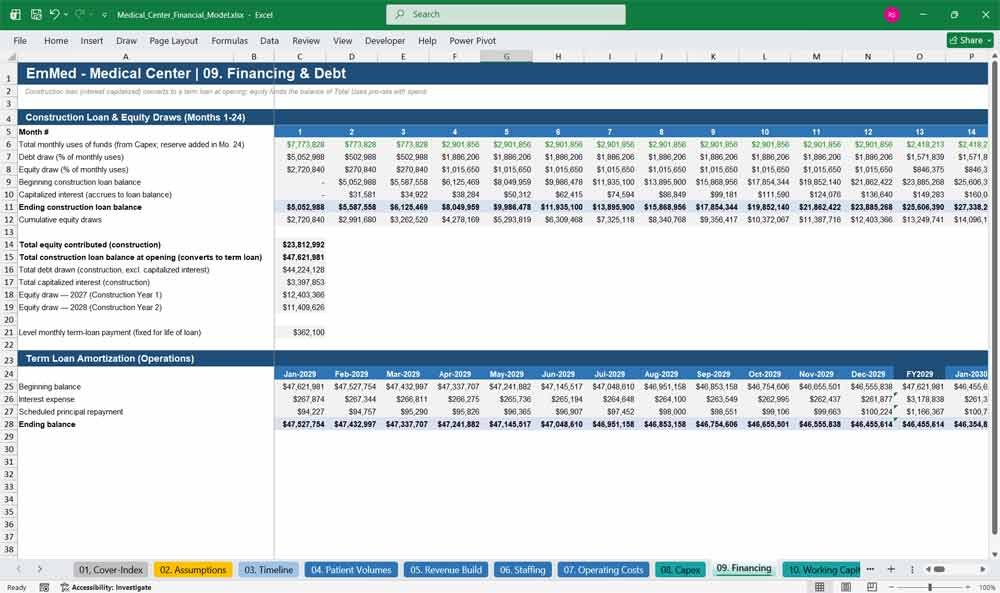Screen dimensions: 1000x593
Task: Switch to 02. Assumptions sheet
Action: (x=193, y=569)
